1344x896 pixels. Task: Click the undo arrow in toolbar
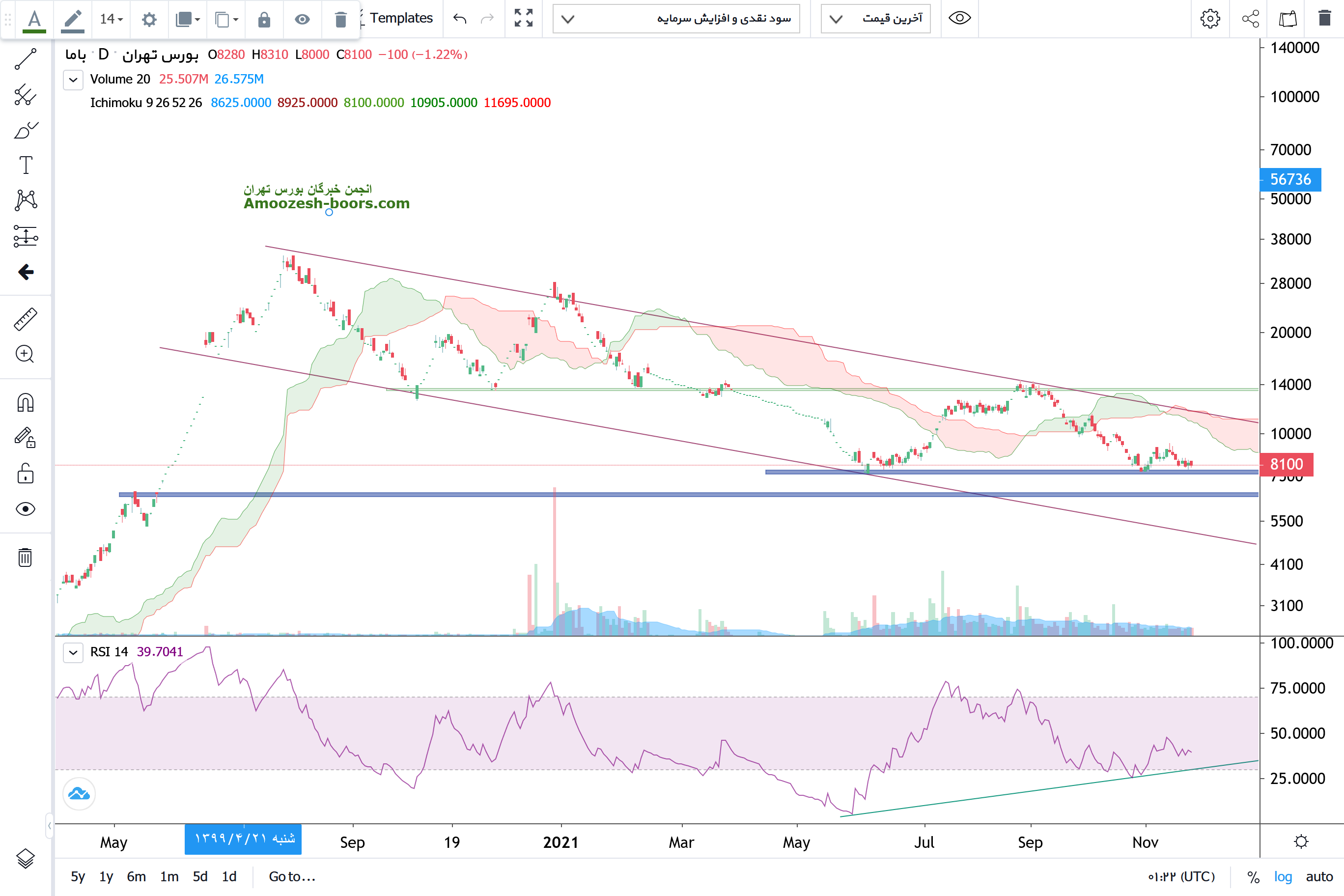tap(459, 19)
